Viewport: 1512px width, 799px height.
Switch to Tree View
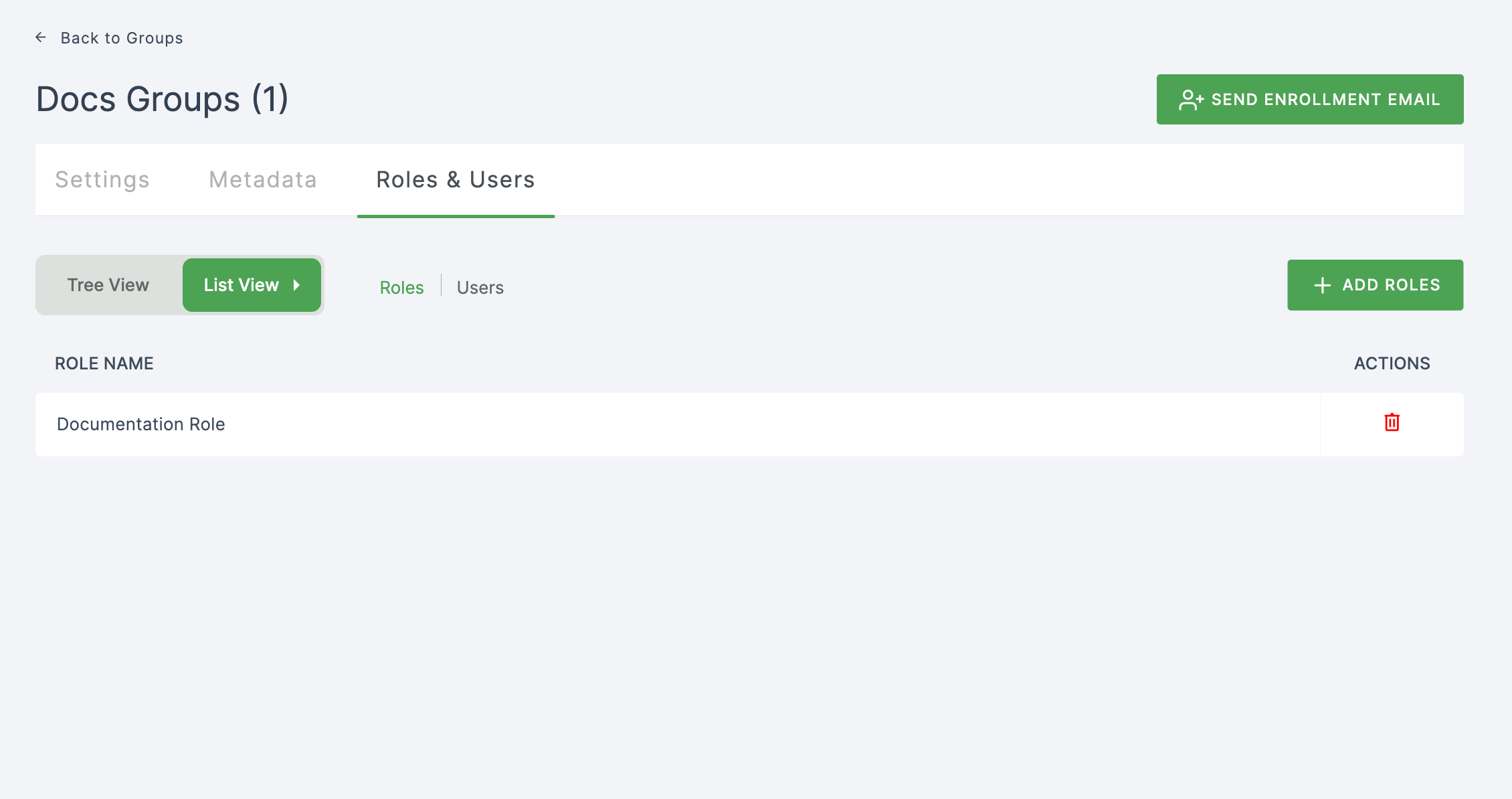point(108,285)
